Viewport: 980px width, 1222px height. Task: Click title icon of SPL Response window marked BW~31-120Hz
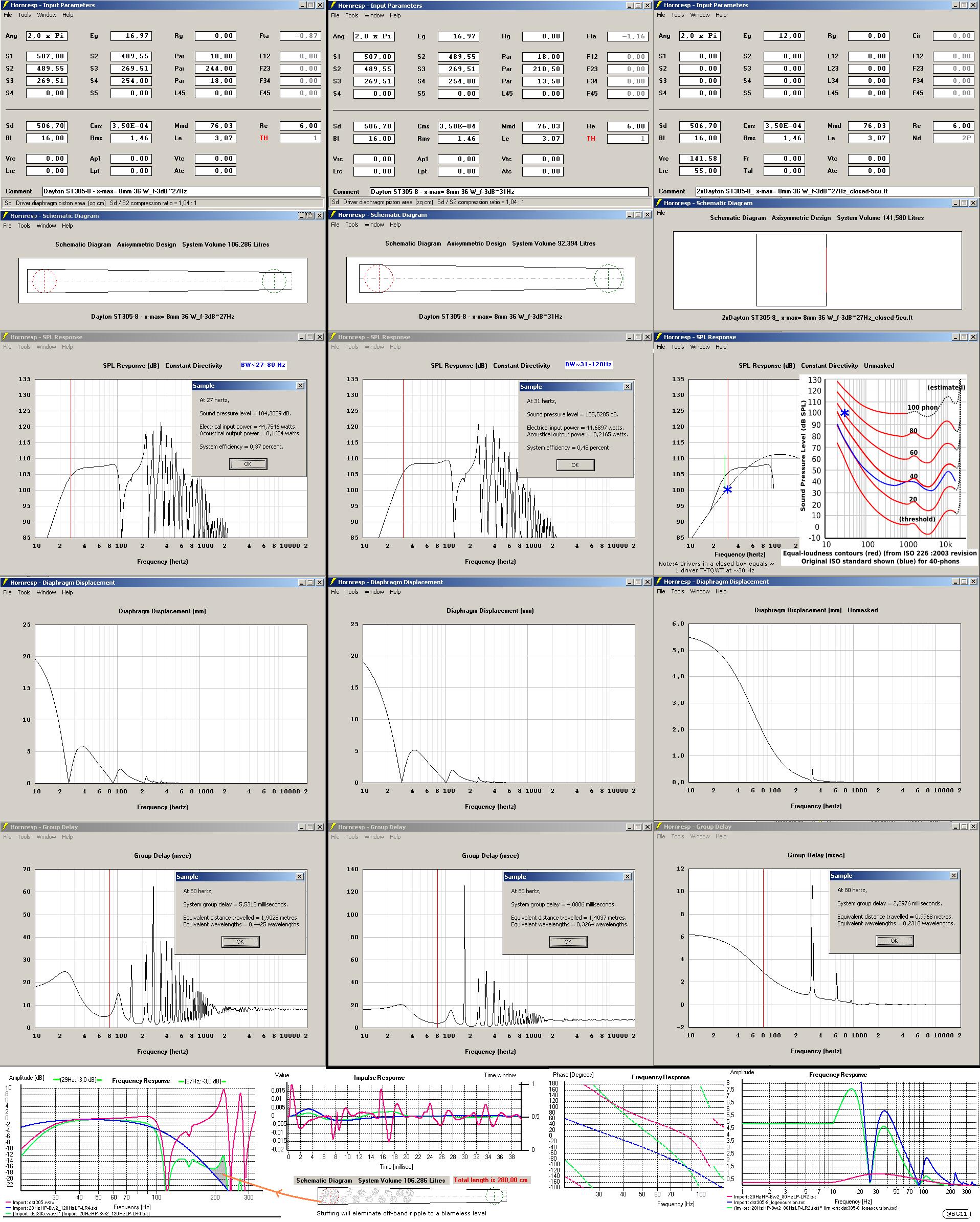[x=333, y=337]
